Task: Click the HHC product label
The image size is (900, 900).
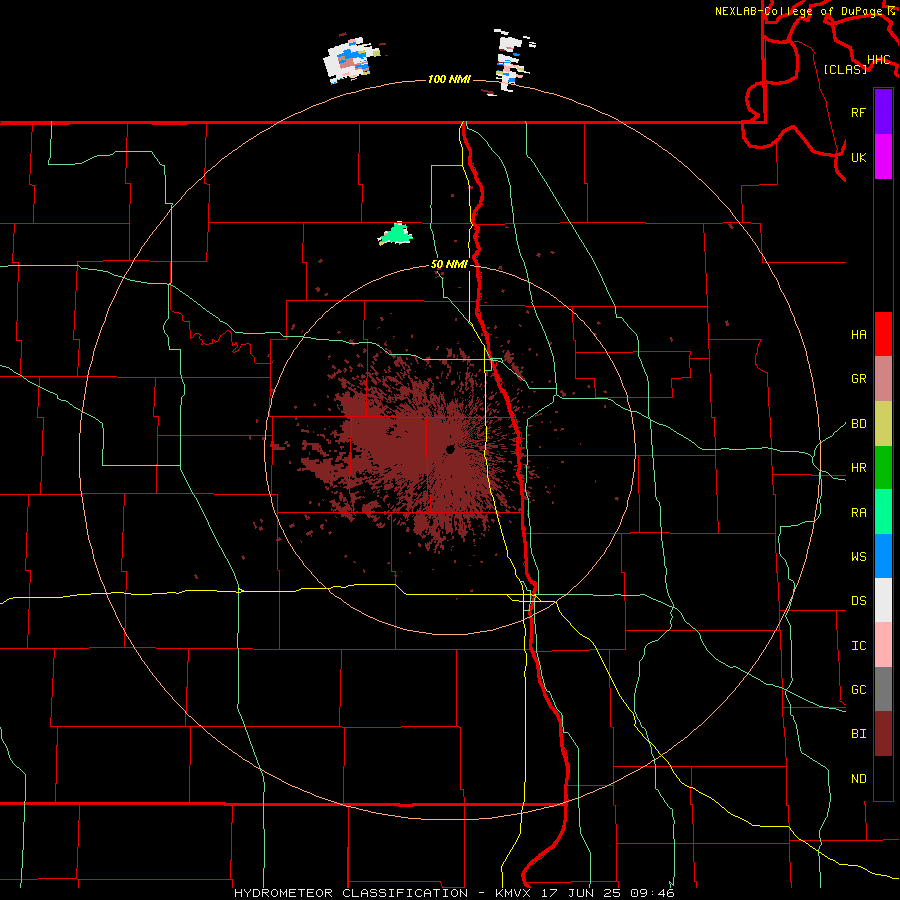Action: pyautogui.click(x=878, y=60)
